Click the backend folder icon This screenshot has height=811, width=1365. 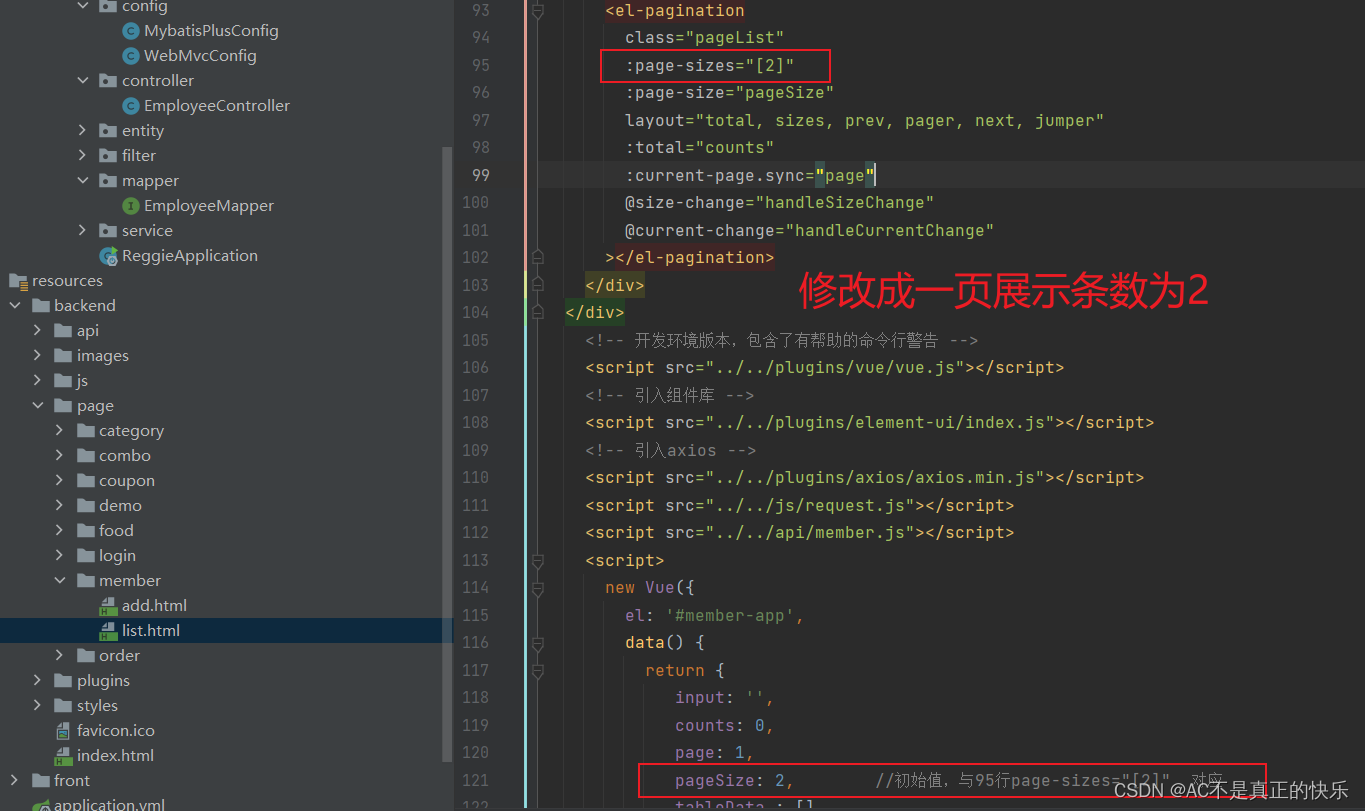point(41,306)
